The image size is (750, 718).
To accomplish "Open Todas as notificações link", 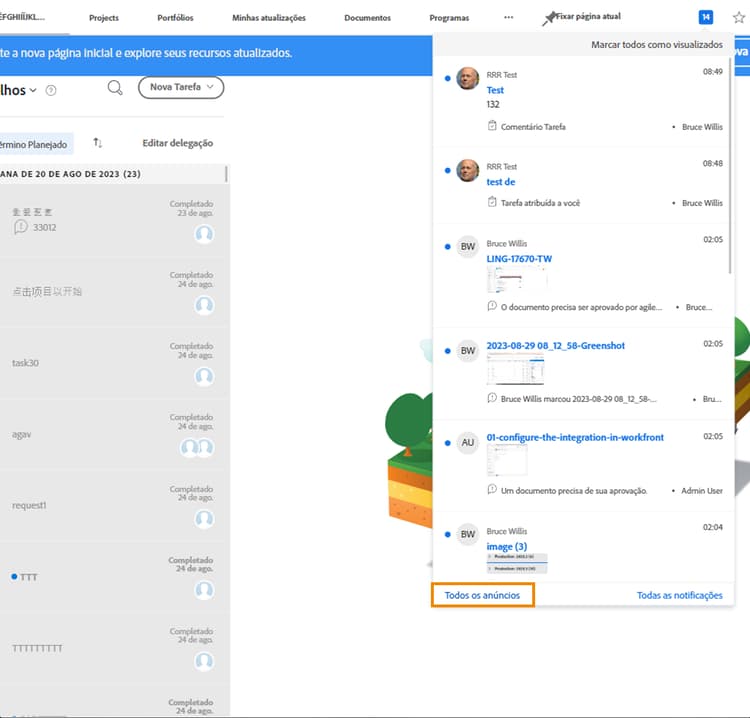I will click(679, 595).
